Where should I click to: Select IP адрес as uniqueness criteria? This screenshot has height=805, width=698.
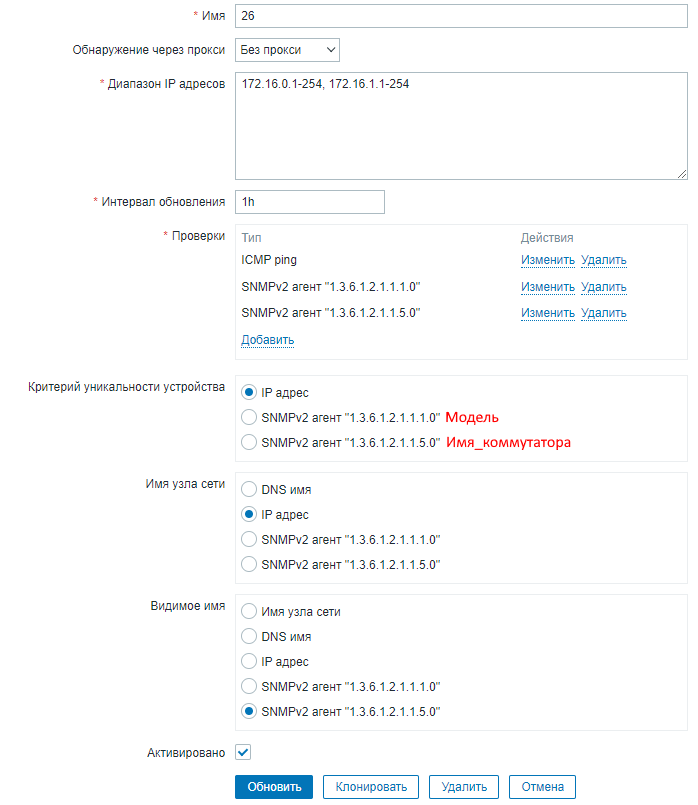(x=250, y=393)
